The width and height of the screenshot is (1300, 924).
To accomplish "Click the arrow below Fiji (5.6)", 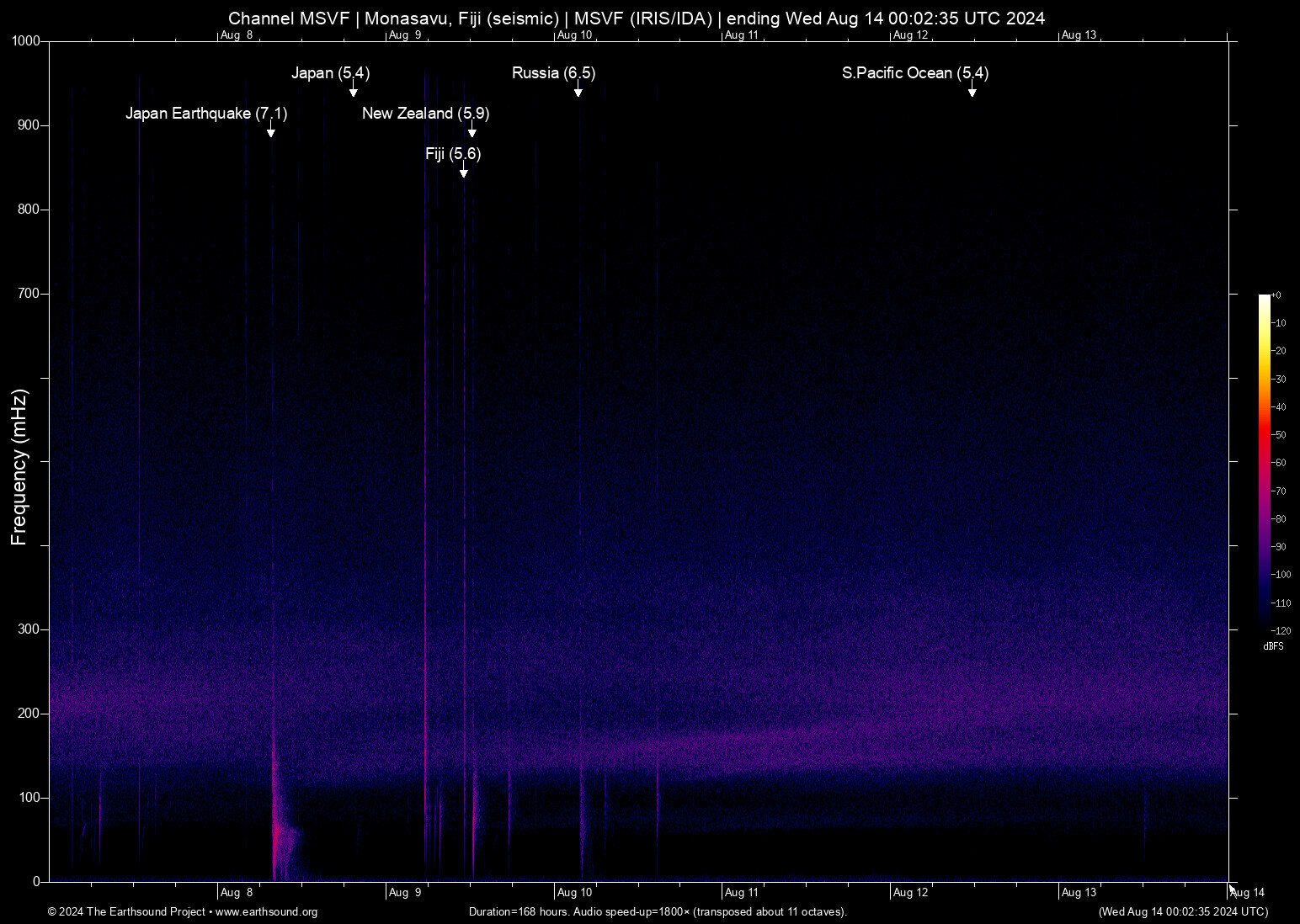I will point(463,171).
